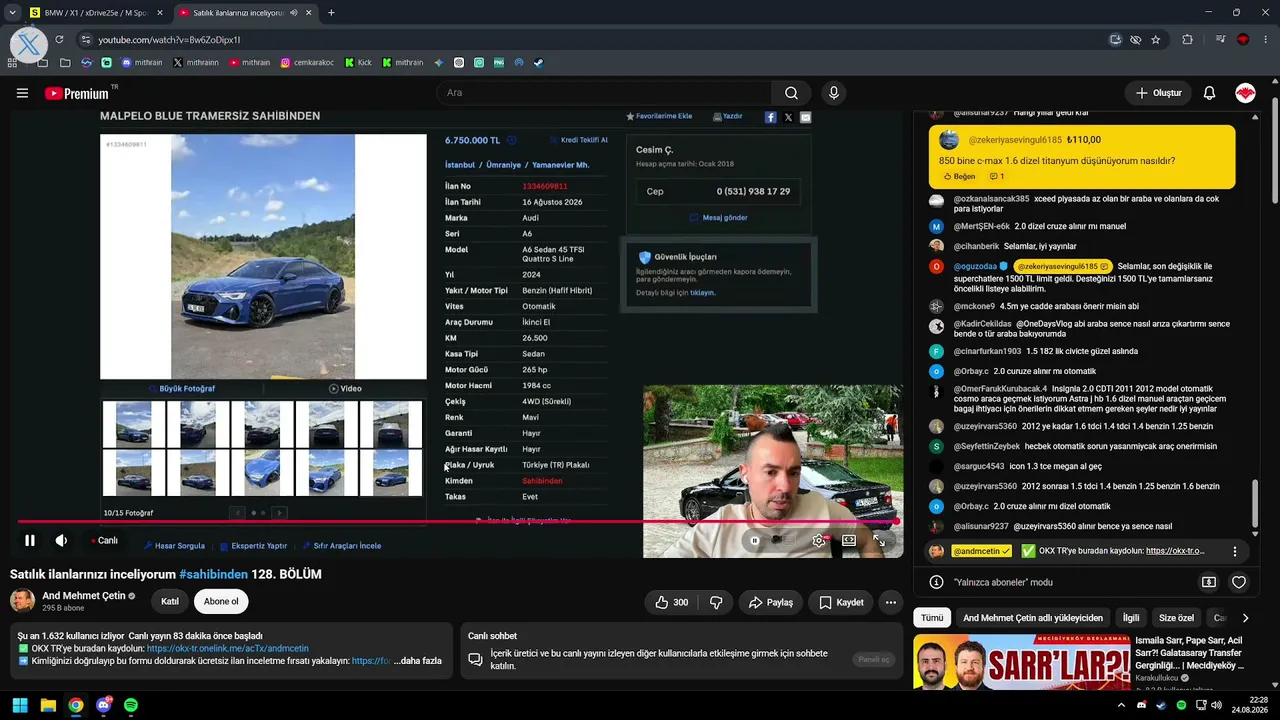Open the okx-tr.onelink.me link in description
Viewport: 1280px width, 720px height.
[x=228, y=649]
